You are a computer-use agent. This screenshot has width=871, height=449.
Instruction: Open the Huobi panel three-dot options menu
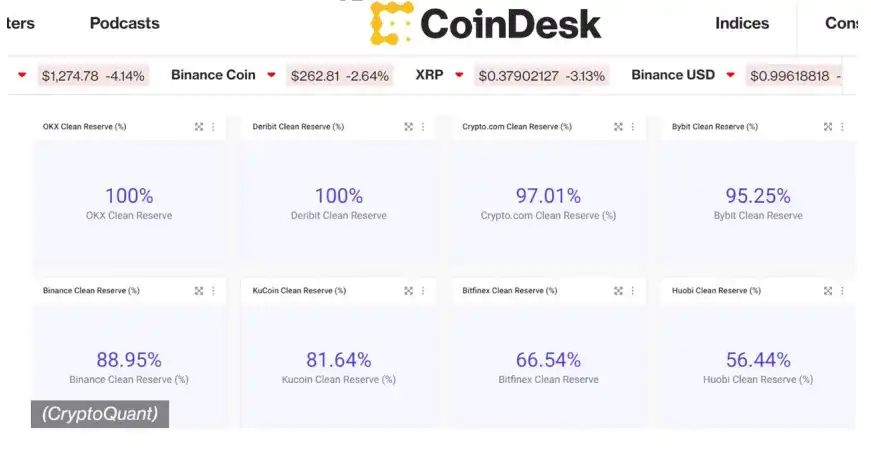coord(842,291)
